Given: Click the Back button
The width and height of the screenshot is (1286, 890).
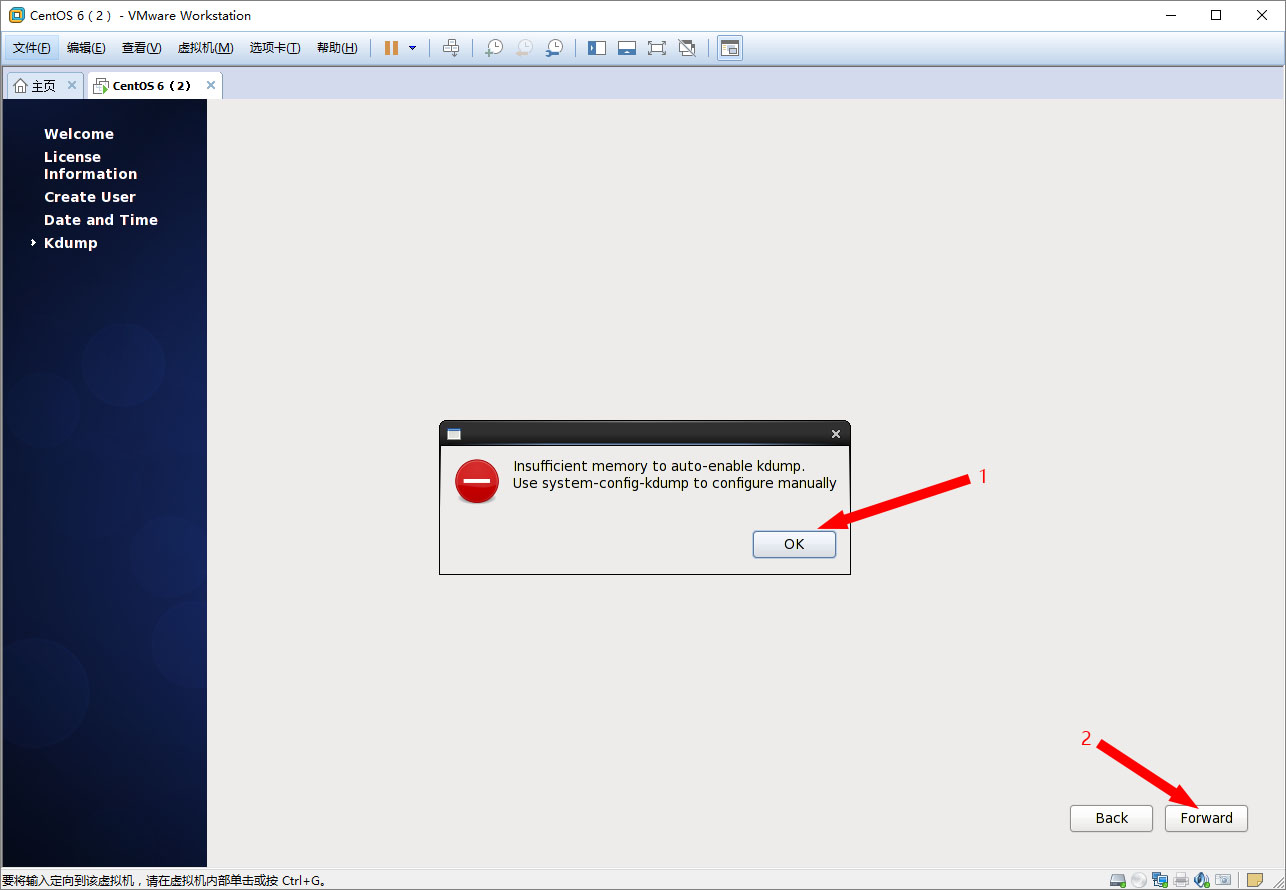Looking at the screenshot, I should click(1111, 818).
